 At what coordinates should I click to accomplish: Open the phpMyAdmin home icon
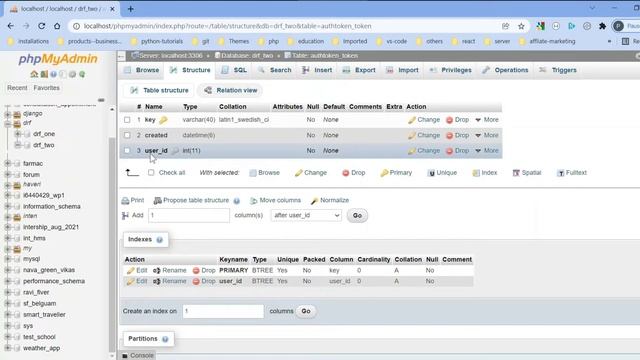pos(34,74)
